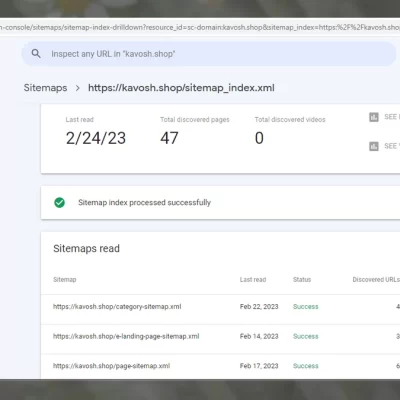Select the total discovered videos value 0
This screenshot has height=400, width=400.
tap(259, 138)
